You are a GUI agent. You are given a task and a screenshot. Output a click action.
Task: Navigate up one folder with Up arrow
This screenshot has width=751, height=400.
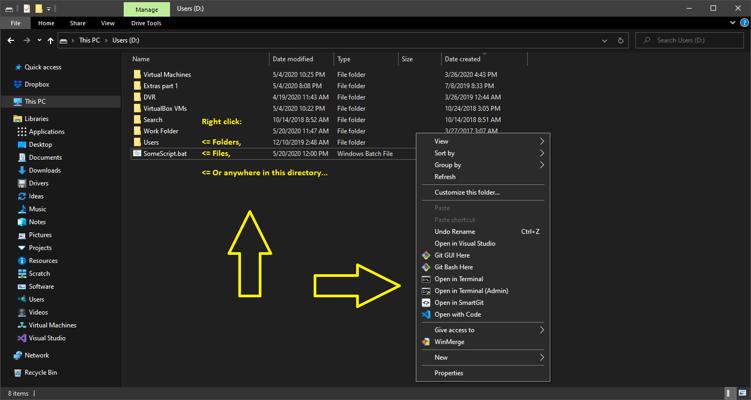(50, 41)
